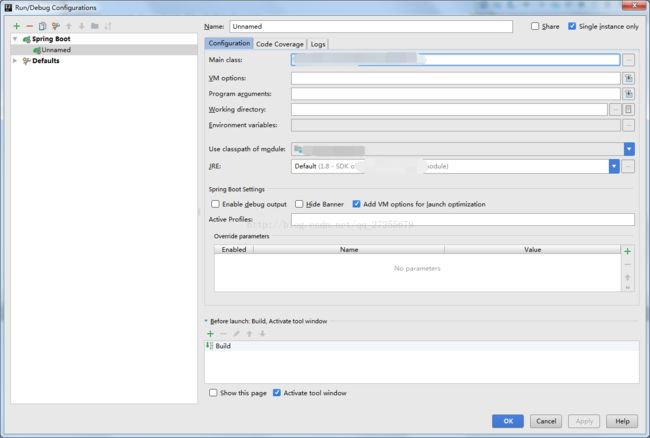Add override parameter with green plus

pos(628,251)
